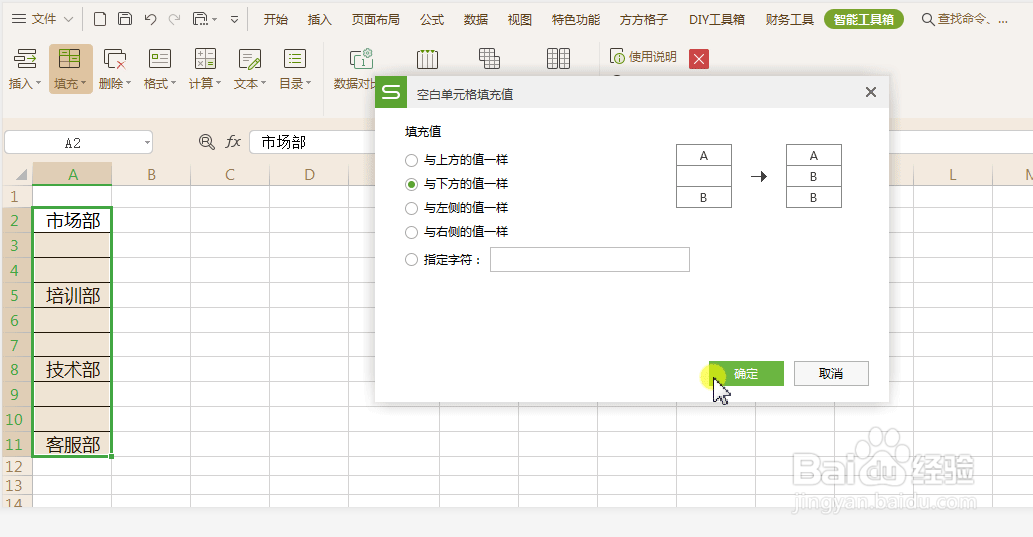Create a new document icon
The height and width of the screenshot is (537, 1033).
point(100,19)
